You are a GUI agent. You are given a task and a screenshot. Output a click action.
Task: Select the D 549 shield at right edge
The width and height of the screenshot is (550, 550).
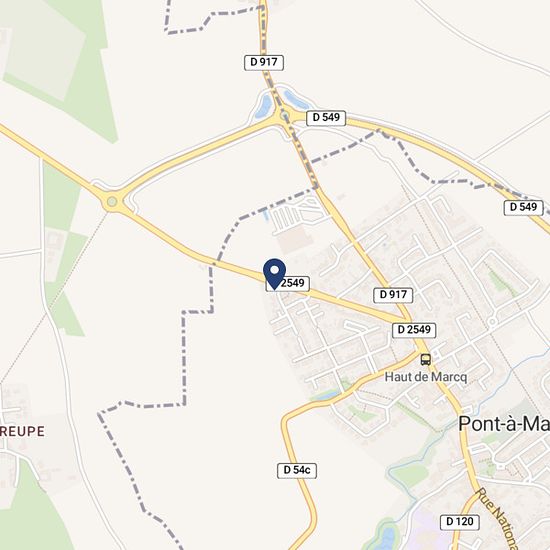[x=523, y=207]
